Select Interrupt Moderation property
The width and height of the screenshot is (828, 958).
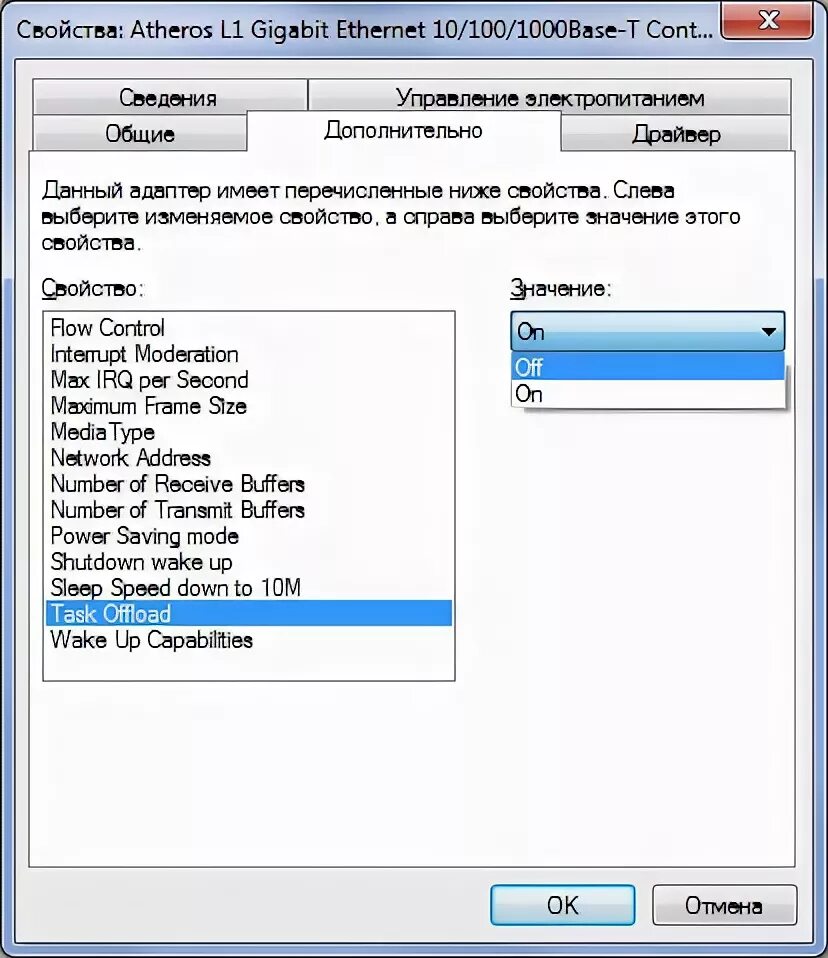(x=144, y=354)
